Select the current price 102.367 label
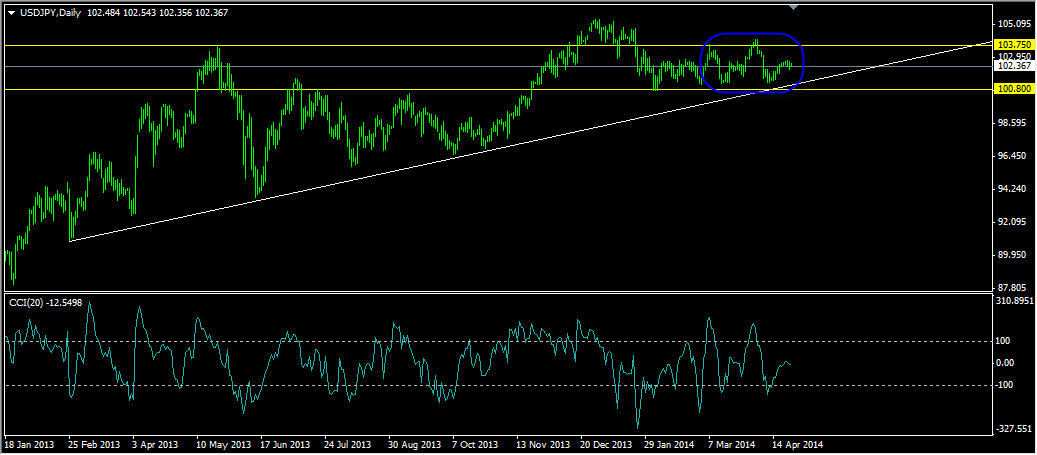Image resolution: width=1037 pixels, height=455 pixels. tap(1015, 66)
